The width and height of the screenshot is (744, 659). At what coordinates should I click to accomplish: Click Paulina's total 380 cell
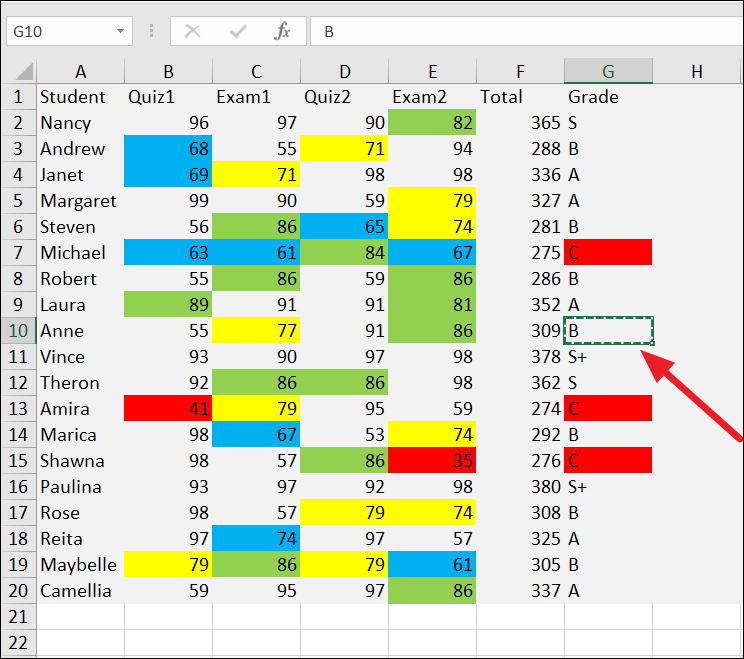[521, 487]
